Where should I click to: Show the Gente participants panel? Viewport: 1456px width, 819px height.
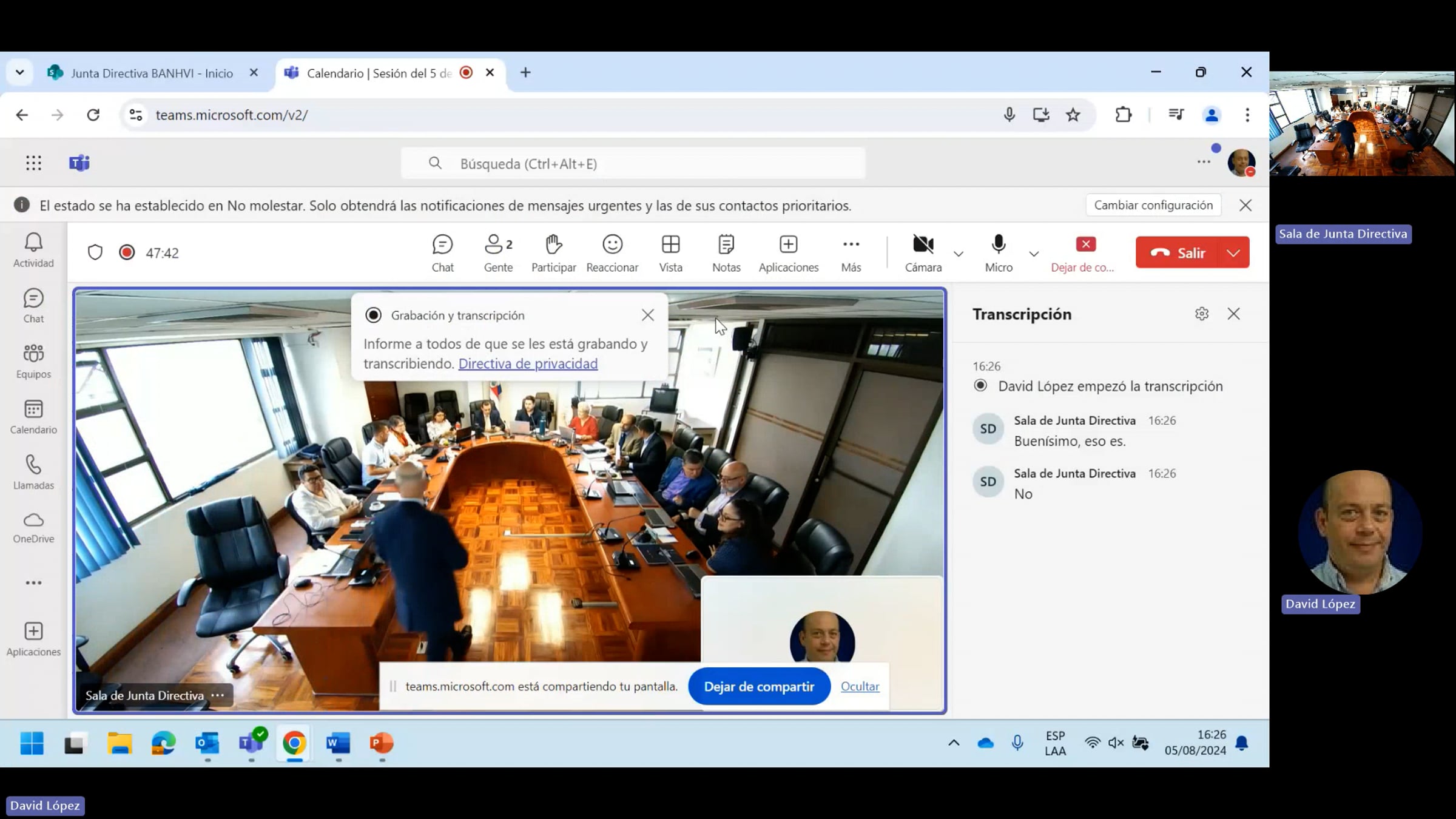(x=498, y=253)
